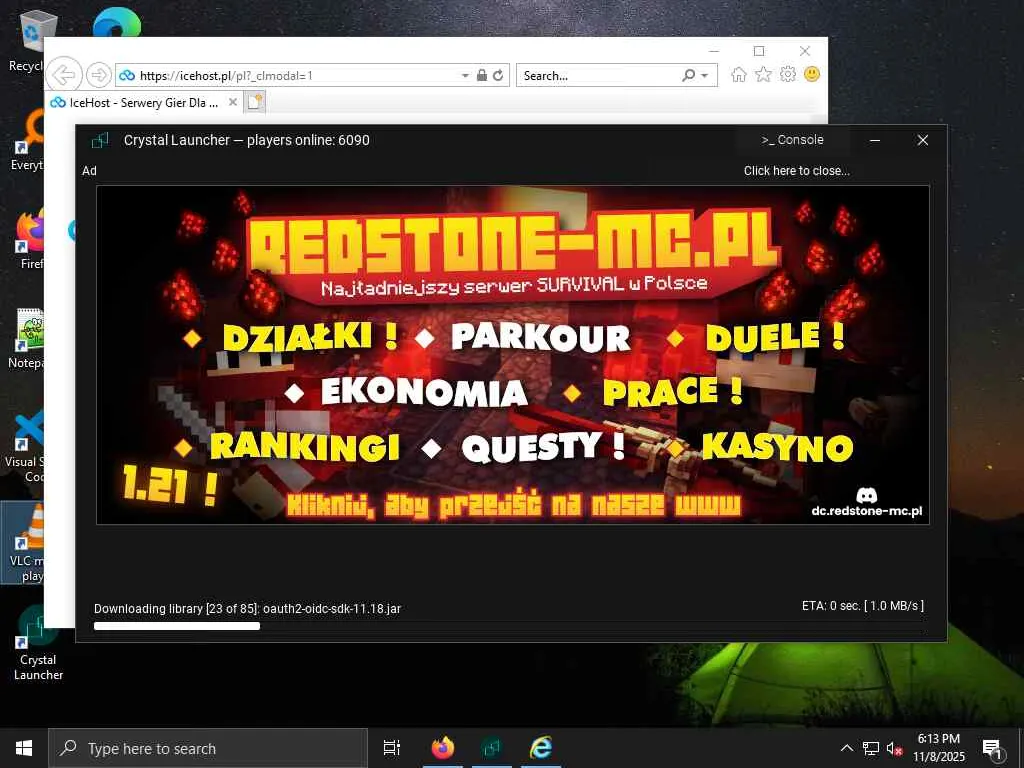The height and width of the screenshot is (768, 1024).
Task: Open a new tab in Internet Explorer
Action: coord(255,103)
